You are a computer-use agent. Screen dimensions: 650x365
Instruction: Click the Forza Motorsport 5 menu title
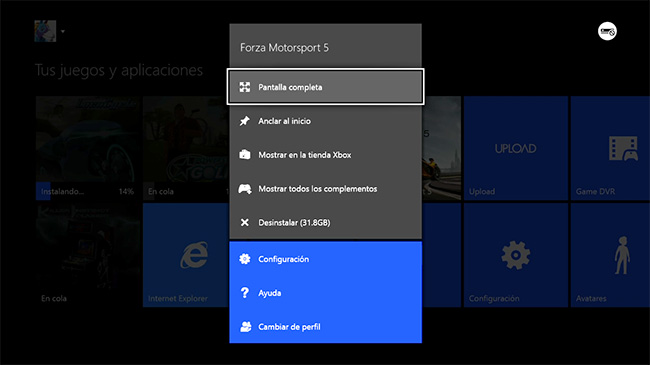[x=284, y=48]
